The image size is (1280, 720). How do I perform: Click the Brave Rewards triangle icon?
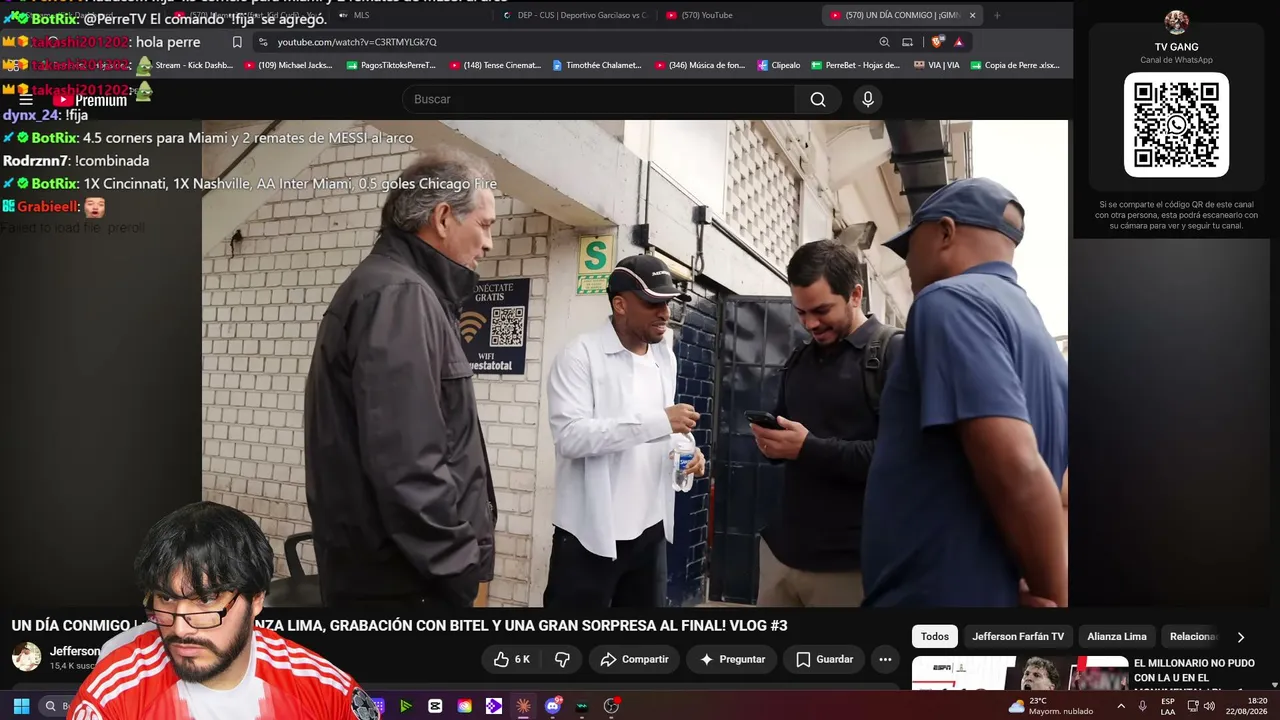959,42
